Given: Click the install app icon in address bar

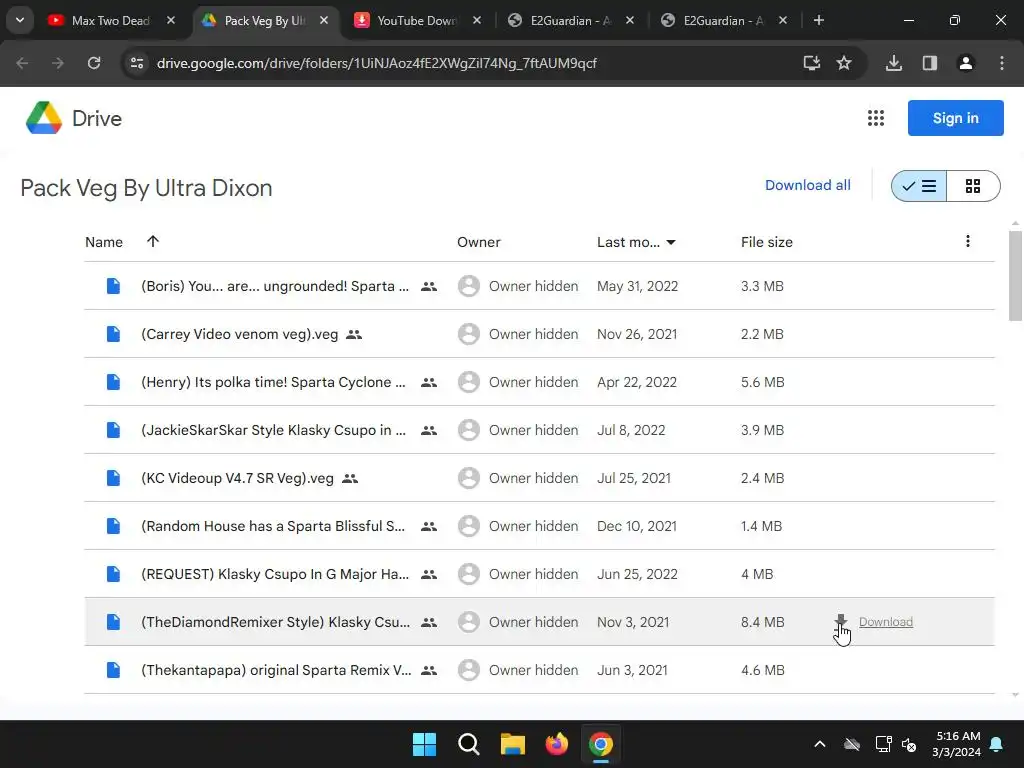Looking at the screenshot, I should [811, 63].
